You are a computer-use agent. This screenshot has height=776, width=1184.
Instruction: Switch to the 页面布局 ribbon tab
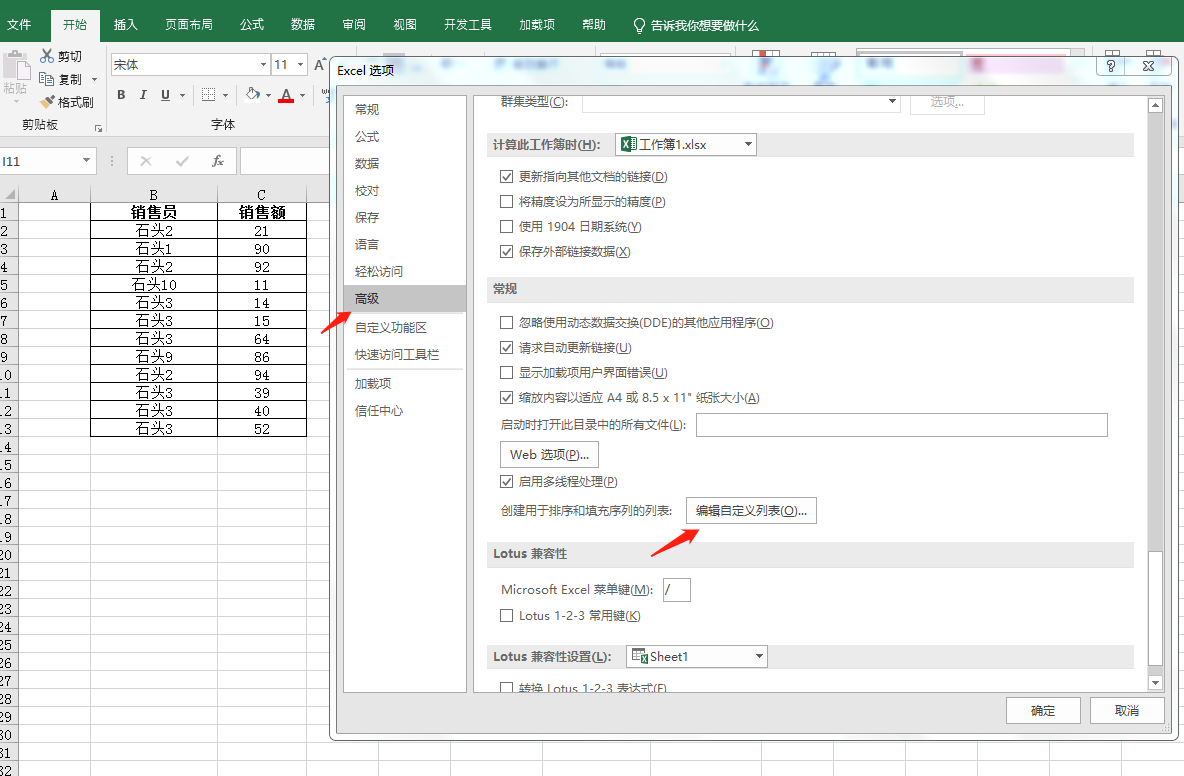coord(189,25)
